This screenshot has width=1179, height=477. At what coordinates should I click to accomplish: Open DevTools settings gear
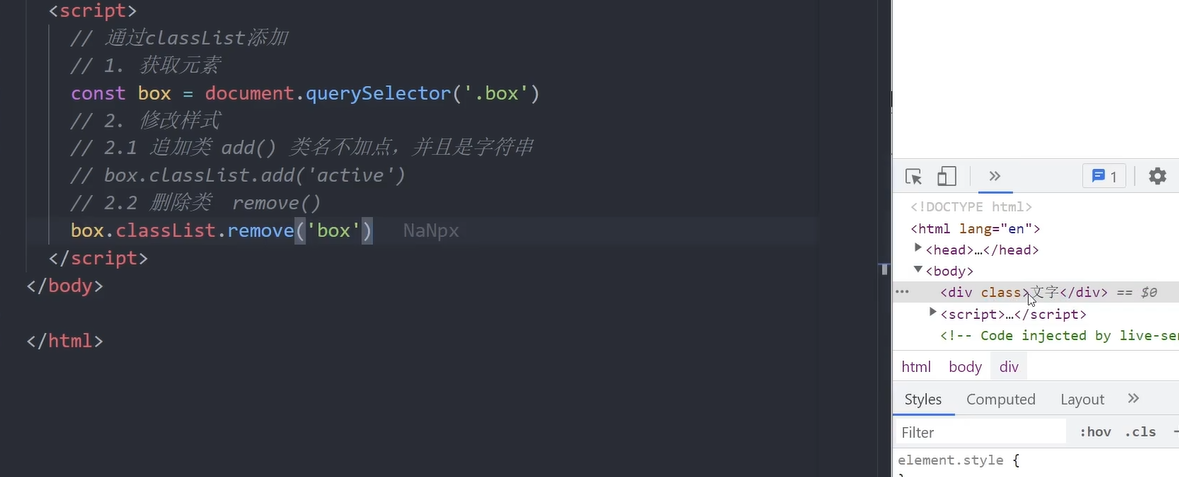click(1157, 177)
